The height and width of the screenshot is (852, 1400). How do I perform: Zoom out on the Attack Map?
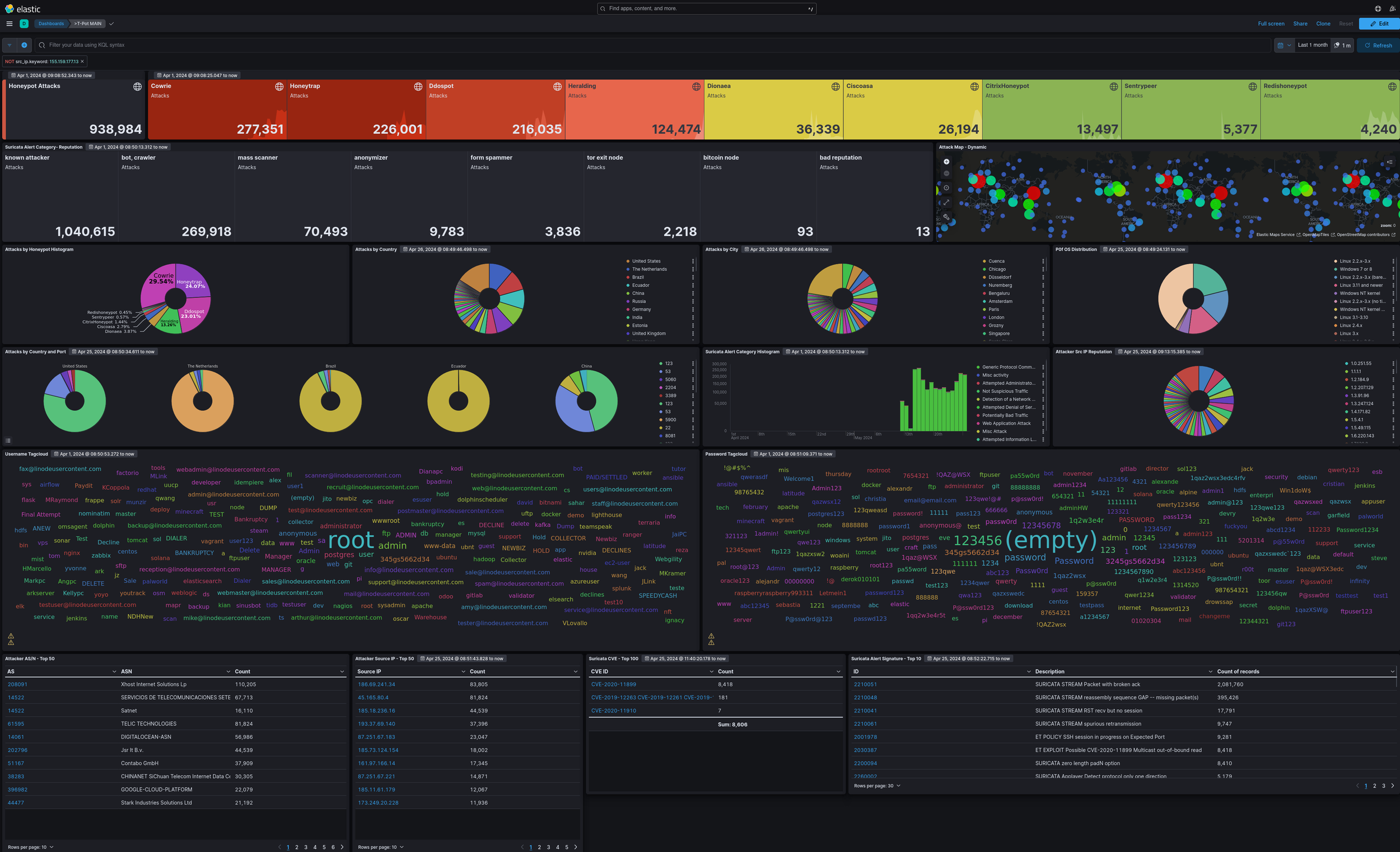tap(946, 173)
